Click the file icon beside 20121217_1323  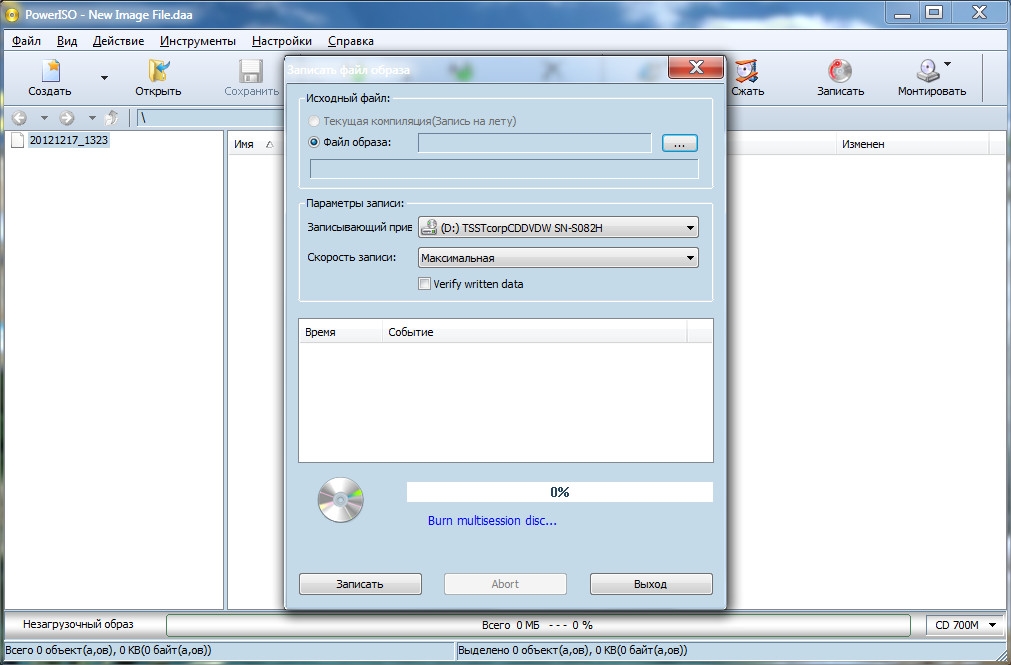(x=17, y=140)
